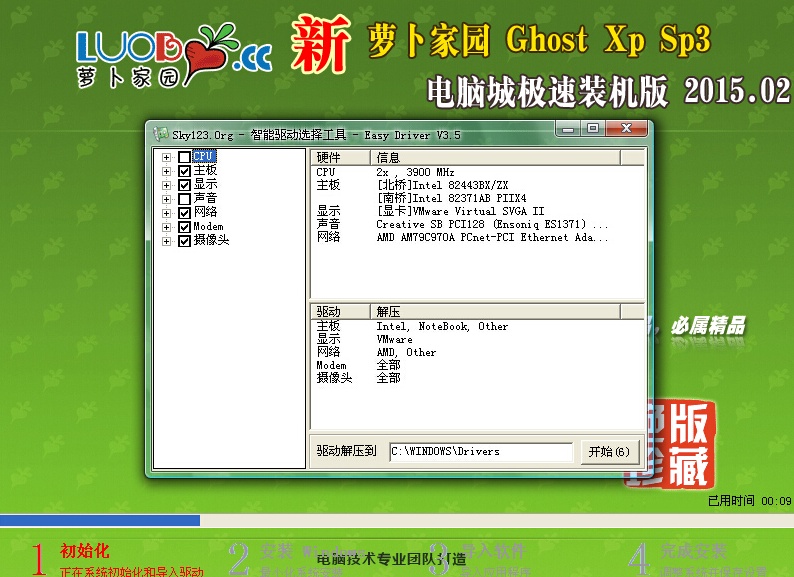The height and width of the screenshot is (577, 794).
Task: Toggle the Modem checkbox
Action: [184, 227]
